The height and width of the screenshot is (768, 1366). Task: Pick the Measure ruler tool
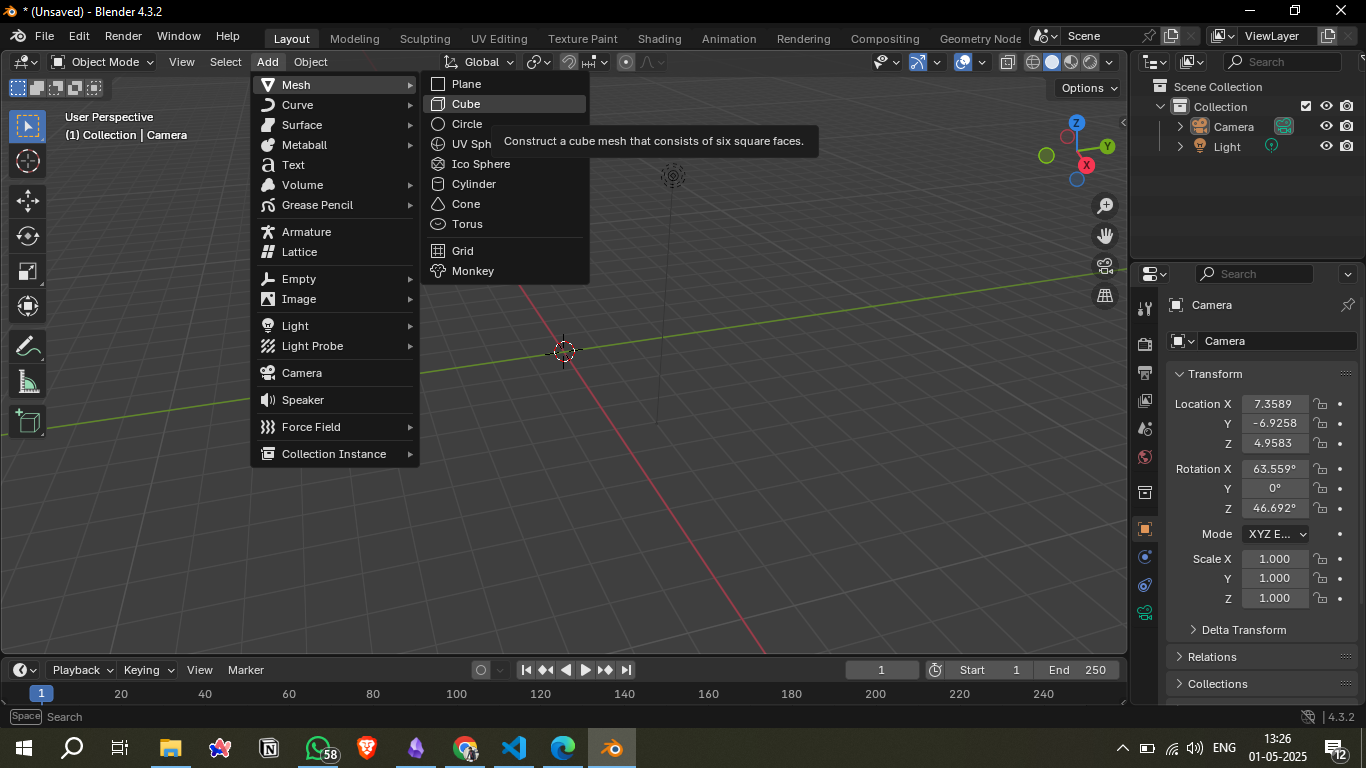pos(27,381)
